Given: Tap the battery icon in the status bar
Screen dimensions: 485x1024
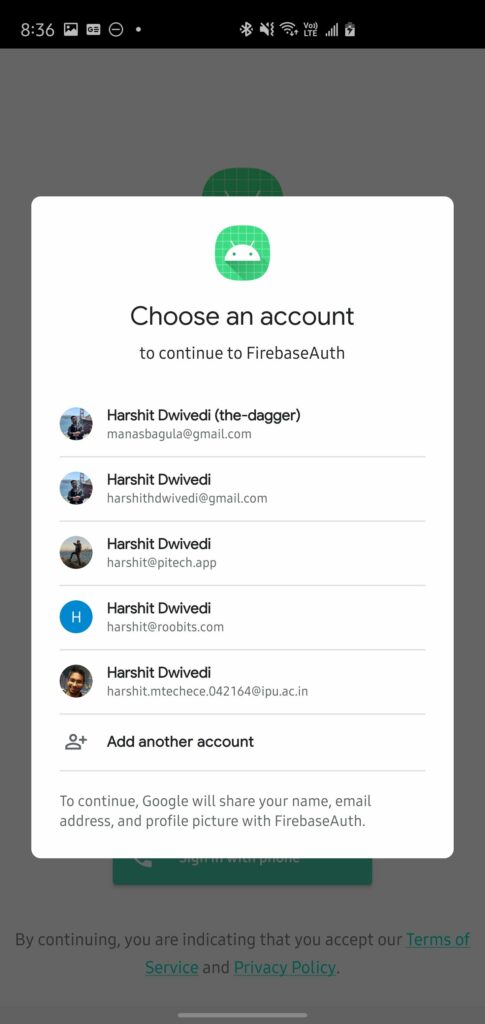Looking at the screenshot, I should (x=350, y=29).
